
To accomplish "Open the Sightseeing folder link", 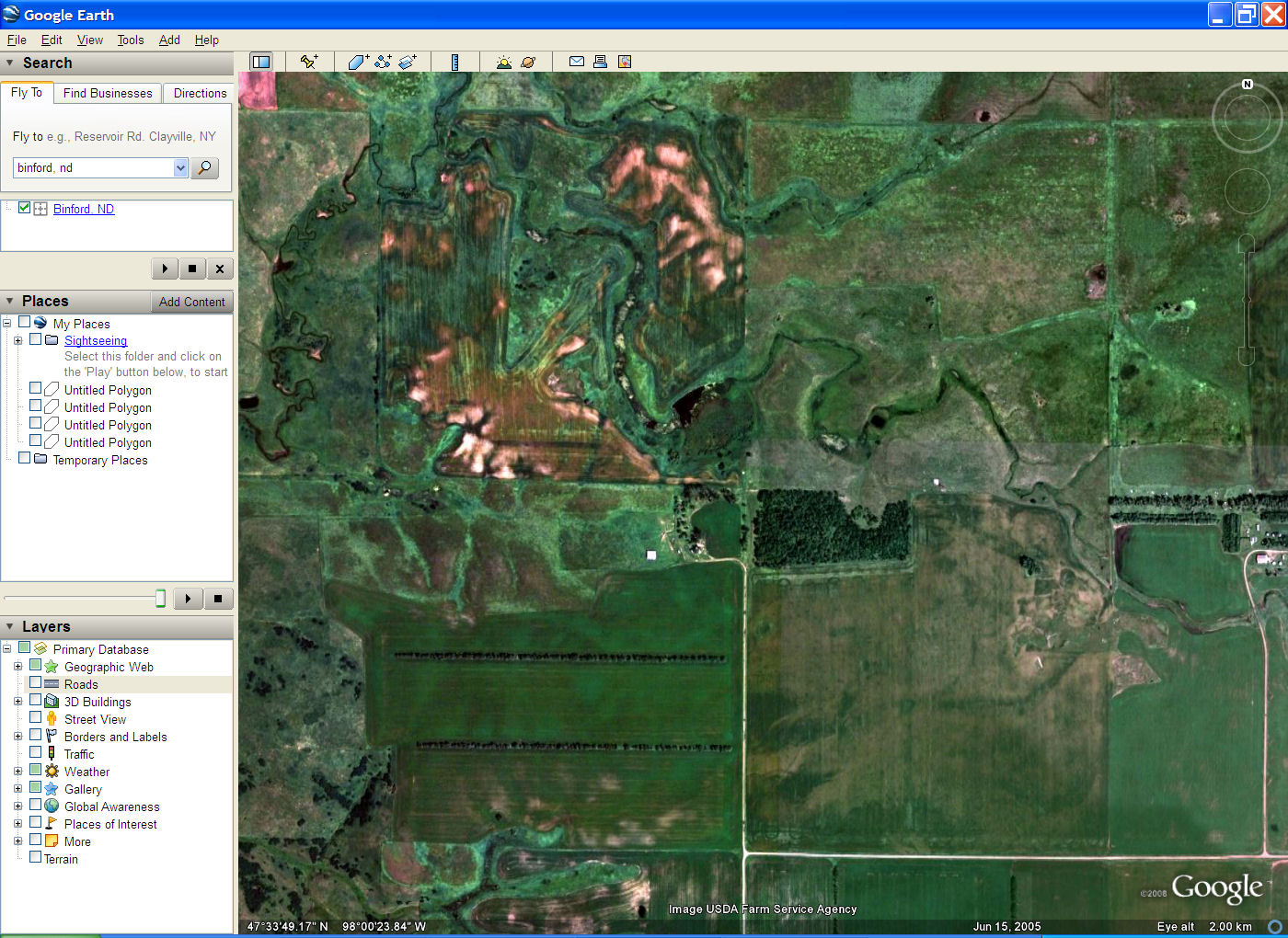I will (96, 340).
